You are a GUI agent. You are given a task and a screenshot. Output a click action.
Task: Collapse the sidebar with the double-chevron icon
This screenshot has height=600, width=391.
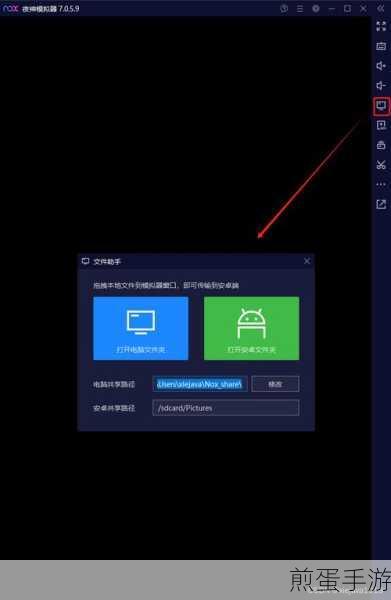tap(381, 8)
